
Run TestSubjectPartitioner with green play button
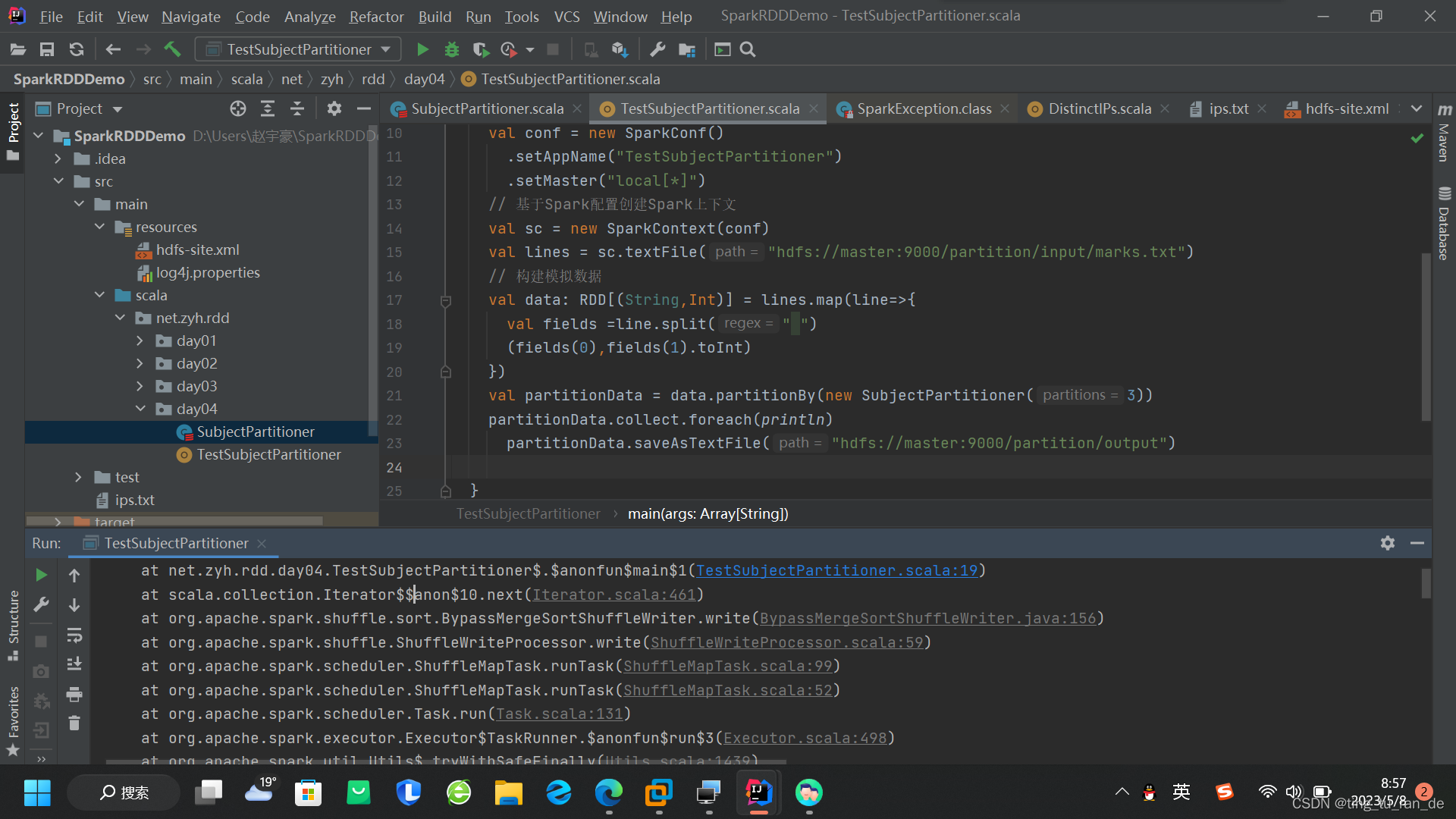[422, 49]
